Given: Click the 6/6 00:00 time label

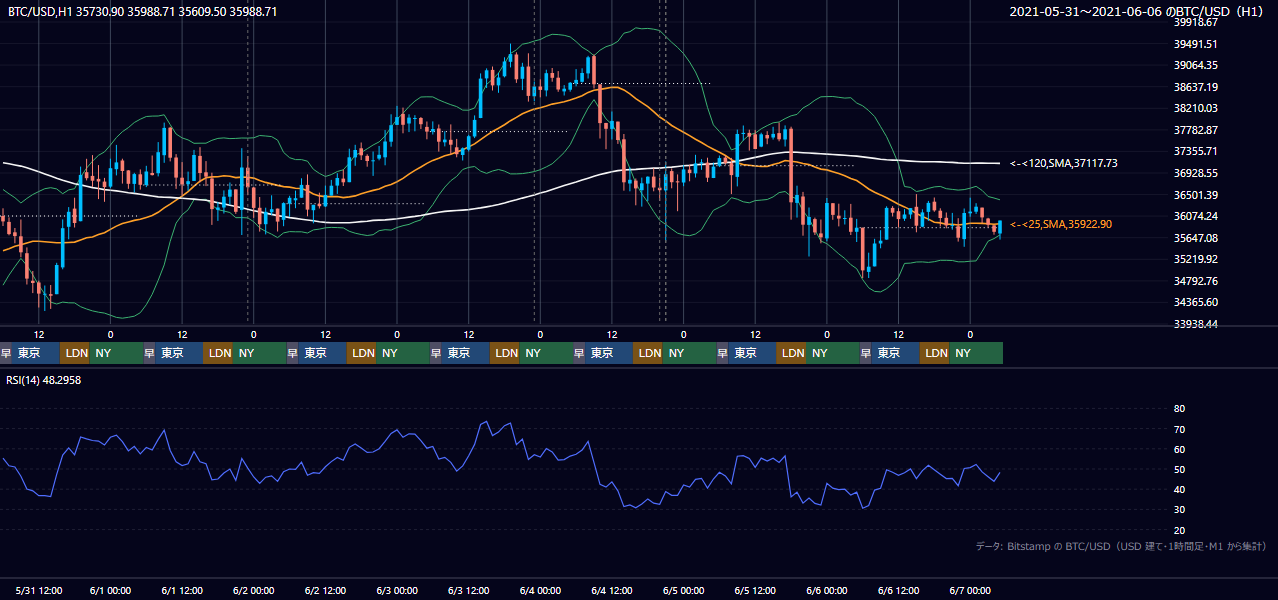Looking at the screenshot, I should pyautogui.click(x=827, y=590).
